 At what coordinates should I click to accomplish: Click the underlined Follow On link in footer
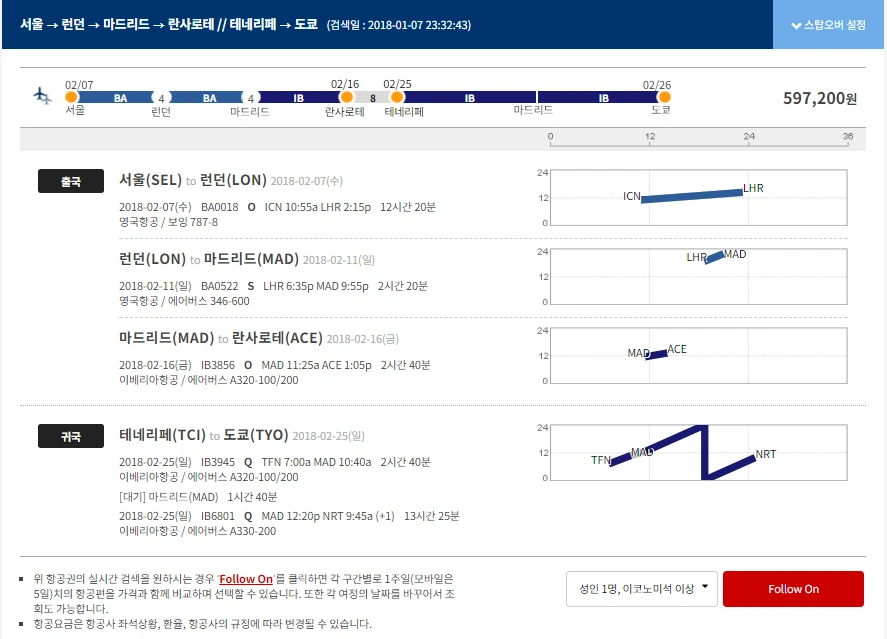click(x=247, y=579)
